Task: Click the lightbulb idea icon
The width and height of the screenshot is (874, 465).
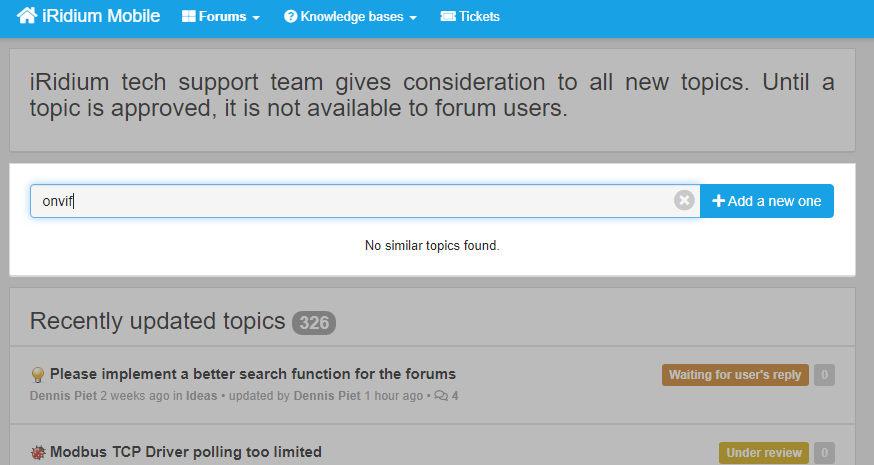Action: click(x=37, y=374)
